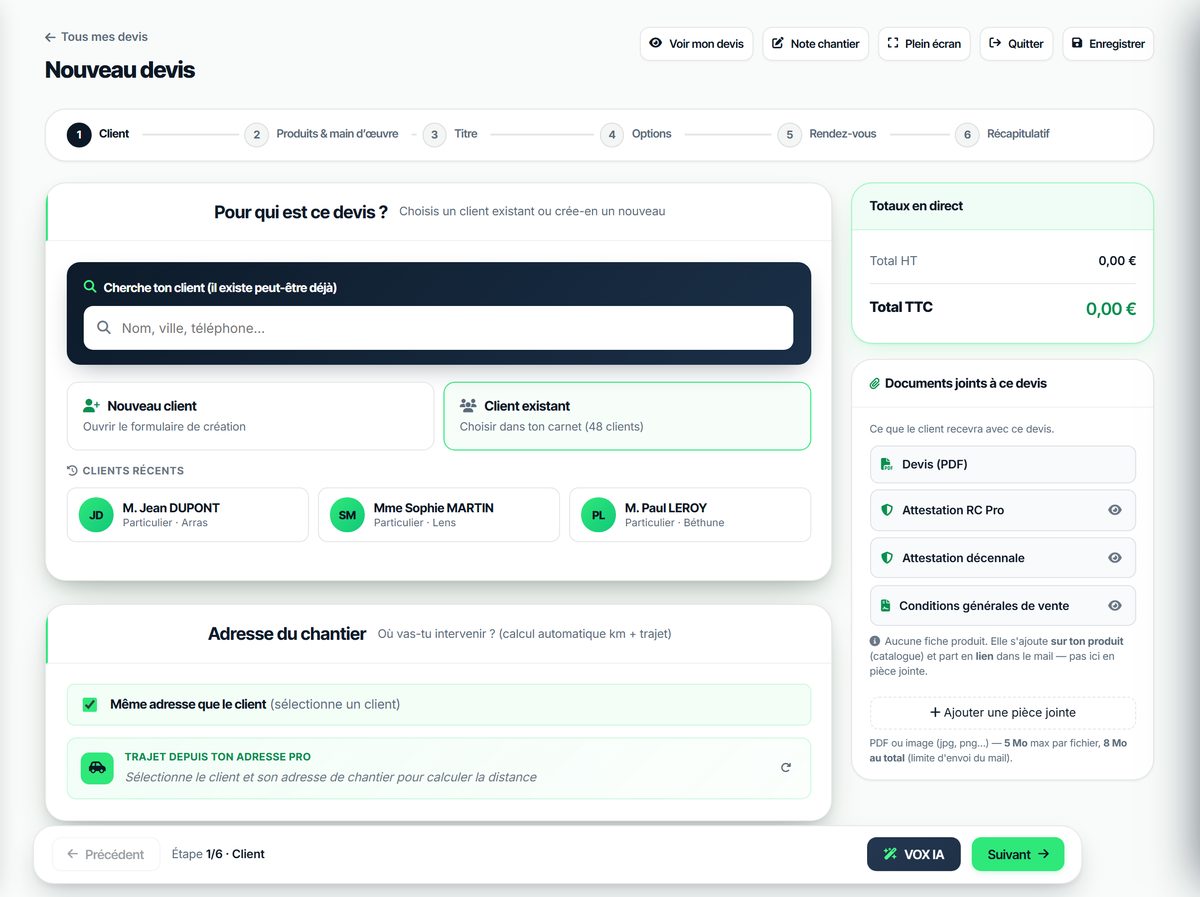
Task: Click the PDF file icon for Devis
Action: click(x=887, y=464)
